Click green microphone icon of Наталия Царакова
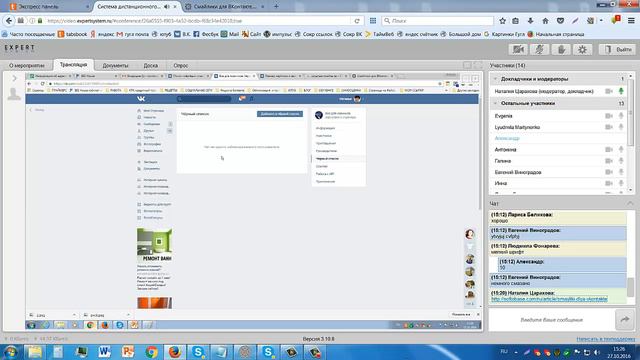Screen dimensions: 640x360 (621, 91)
